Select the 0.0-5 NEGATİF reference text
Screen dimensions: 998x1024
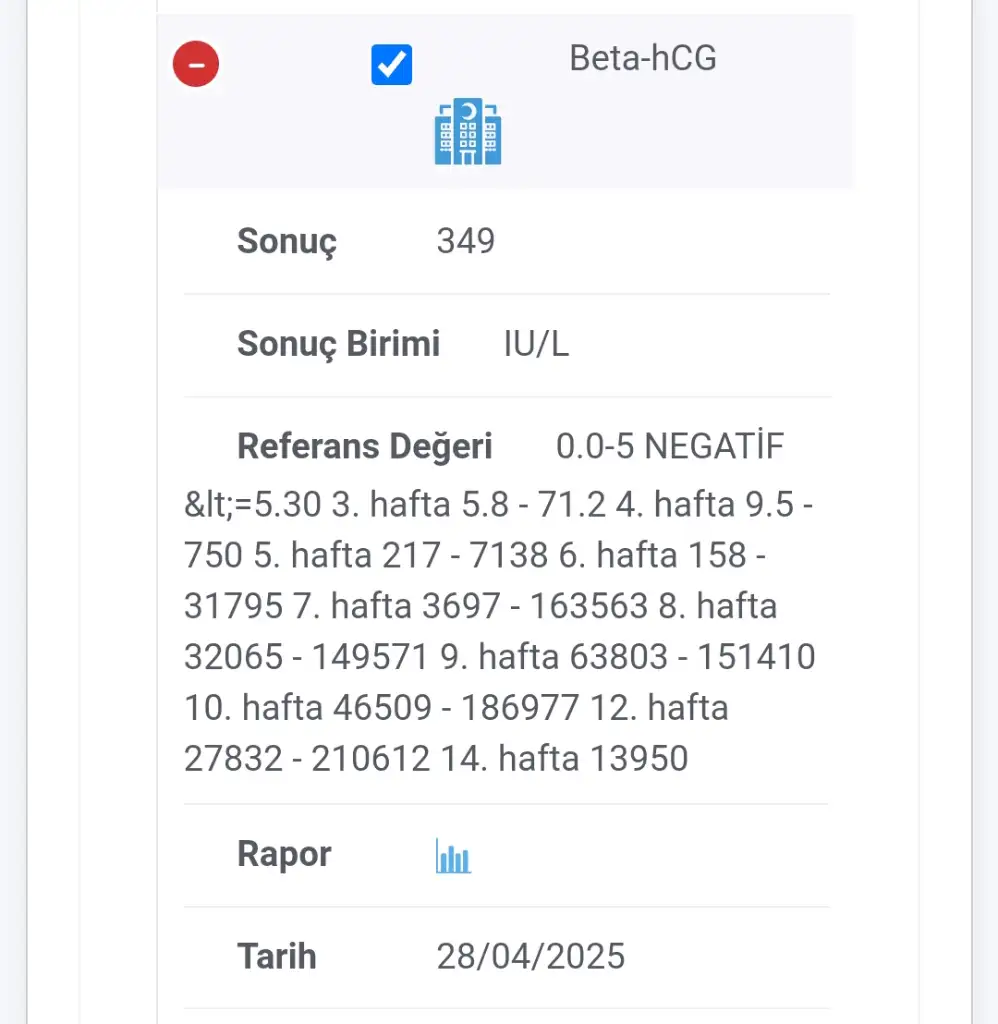[669, 446]
